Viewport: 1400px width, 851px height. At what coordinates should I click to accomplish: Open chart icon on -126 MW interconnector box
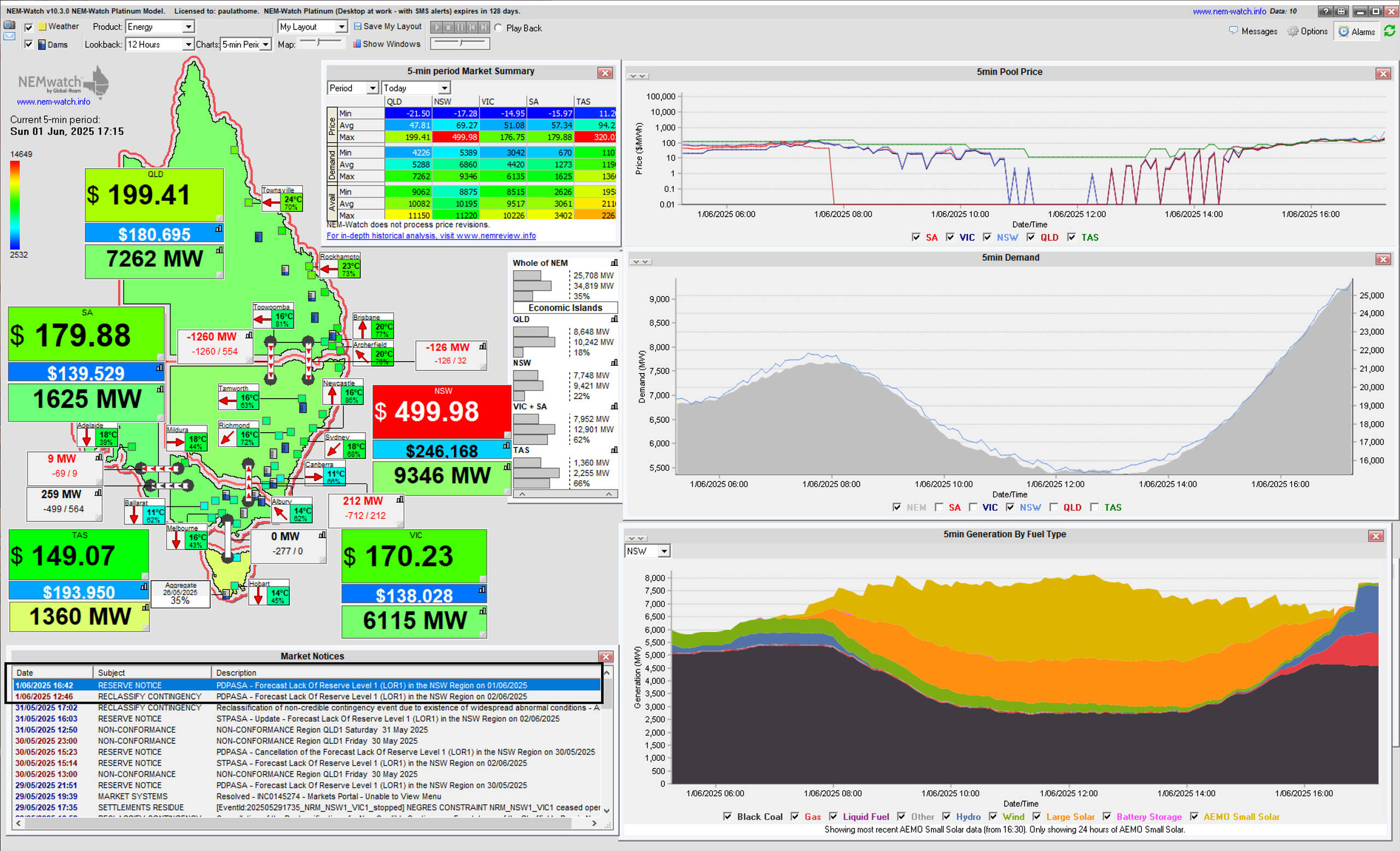[483, 346]
